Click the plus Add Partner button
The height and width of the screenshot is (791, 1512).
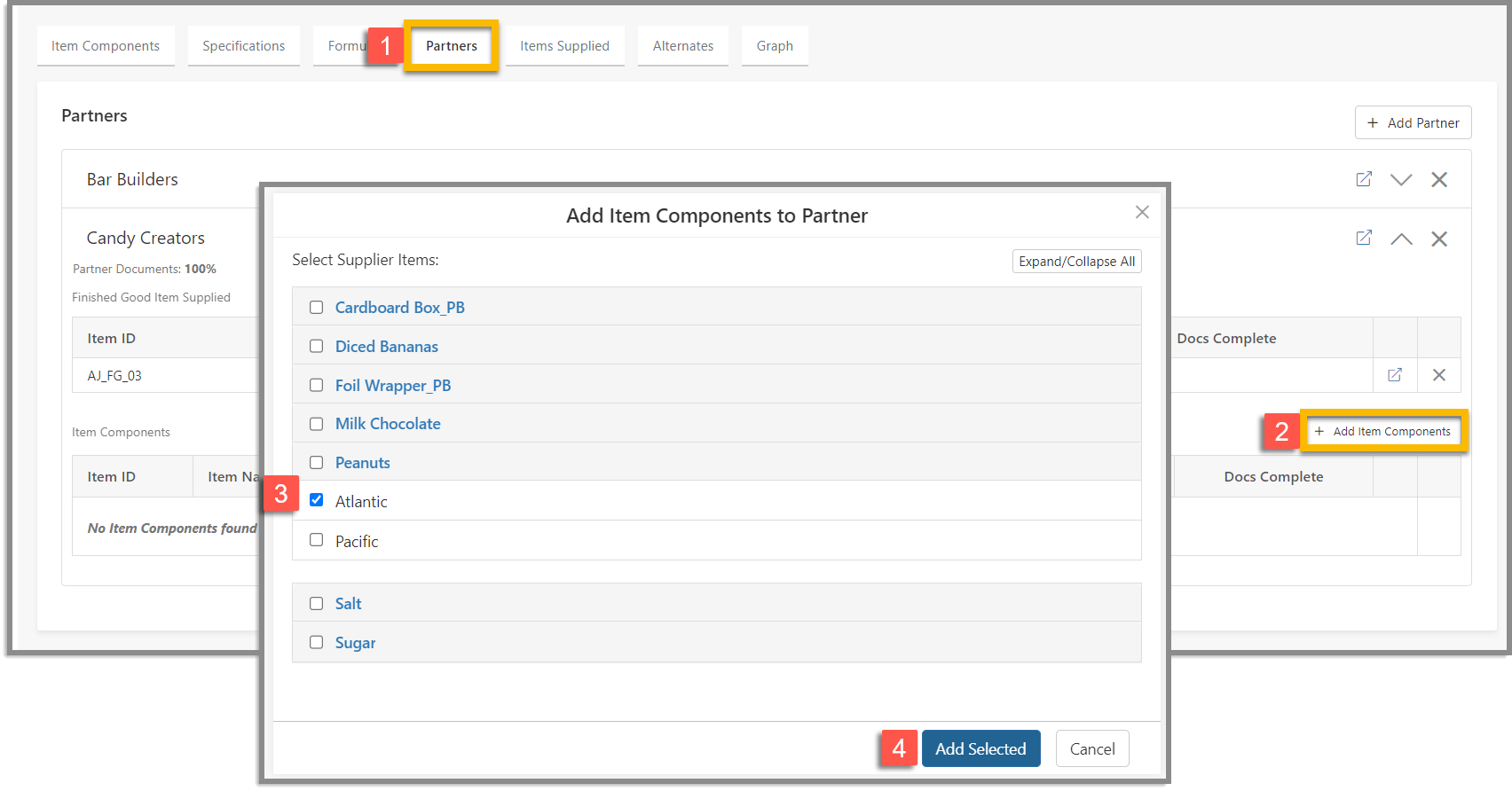1413,122
